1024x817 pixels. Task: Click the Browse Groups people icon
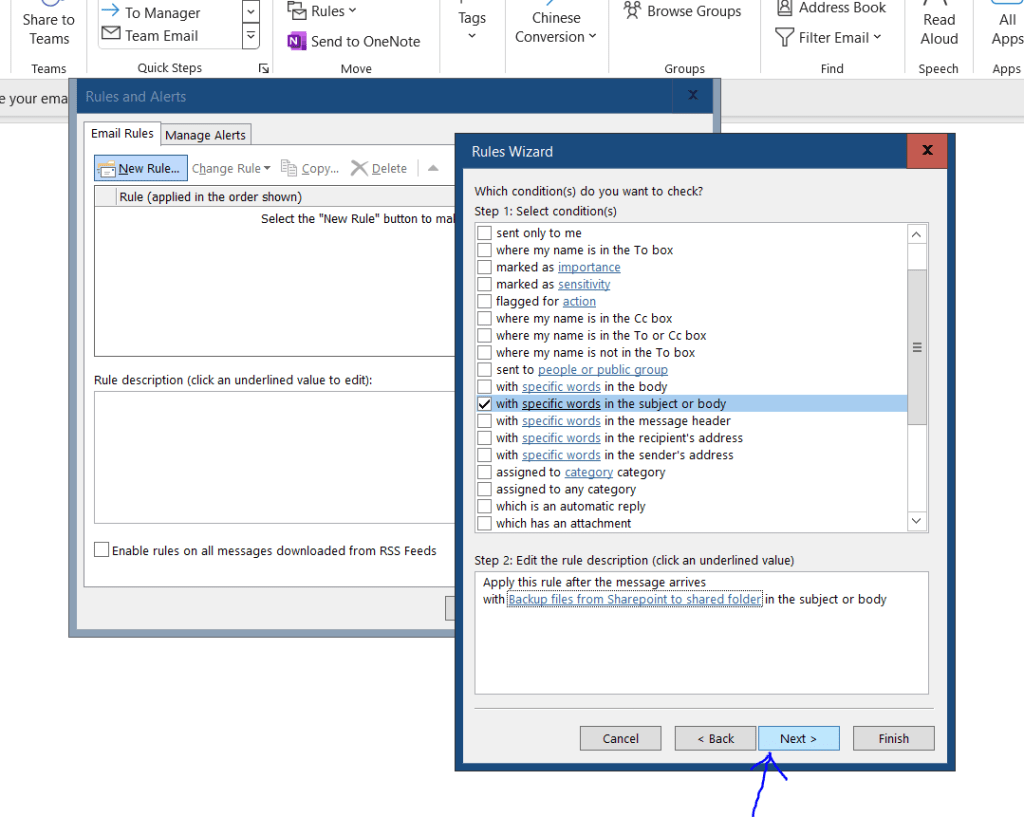click(632, 11)
